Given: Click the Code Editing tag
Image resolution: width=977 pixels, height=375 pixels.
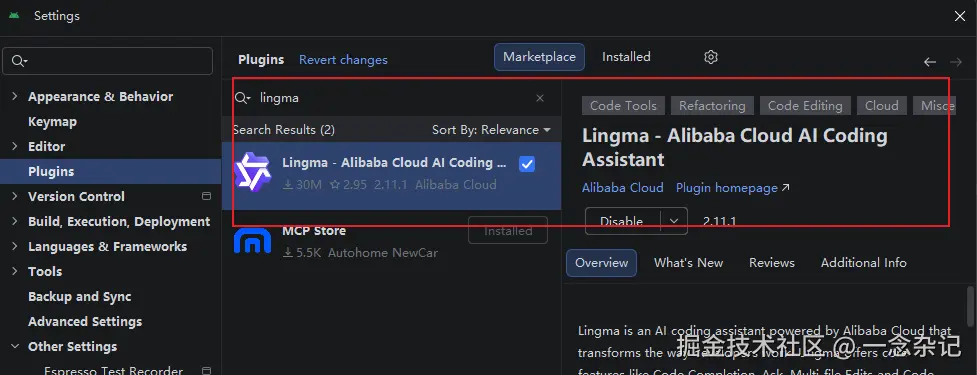Looking at the screenshot, I should 805,106.
